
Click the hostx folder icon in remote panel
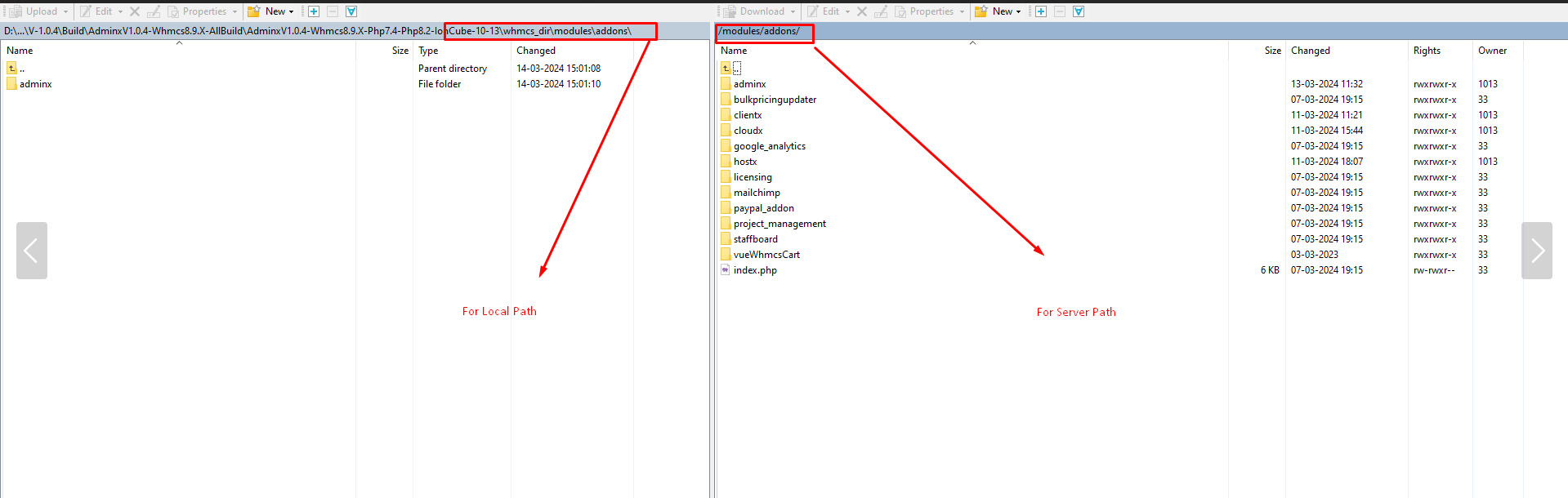click(x=726, y=162)
